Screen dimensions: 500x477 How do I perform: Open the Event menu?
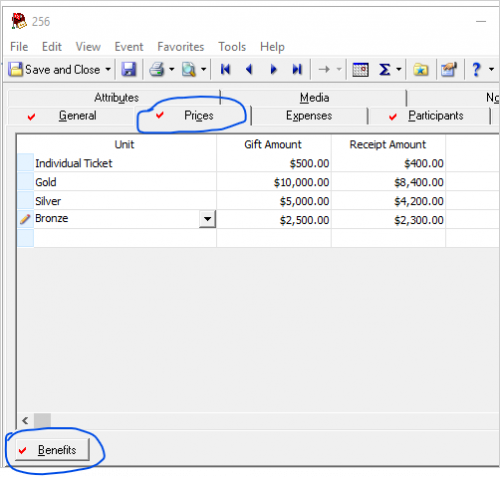tap(129, 47)
